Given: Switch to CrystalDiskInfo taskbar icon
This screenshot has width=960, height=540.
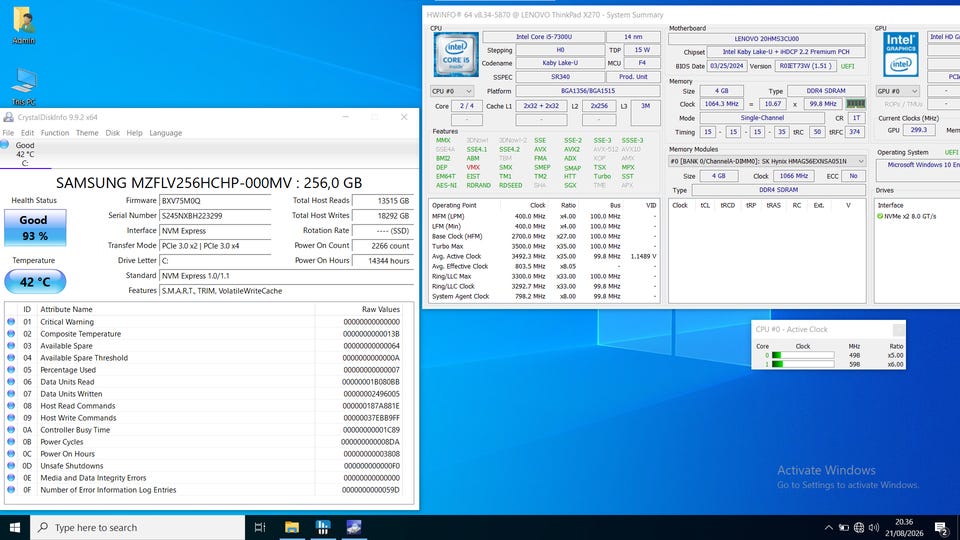Looking at the screenshot, I should click(x=354, y=527).
